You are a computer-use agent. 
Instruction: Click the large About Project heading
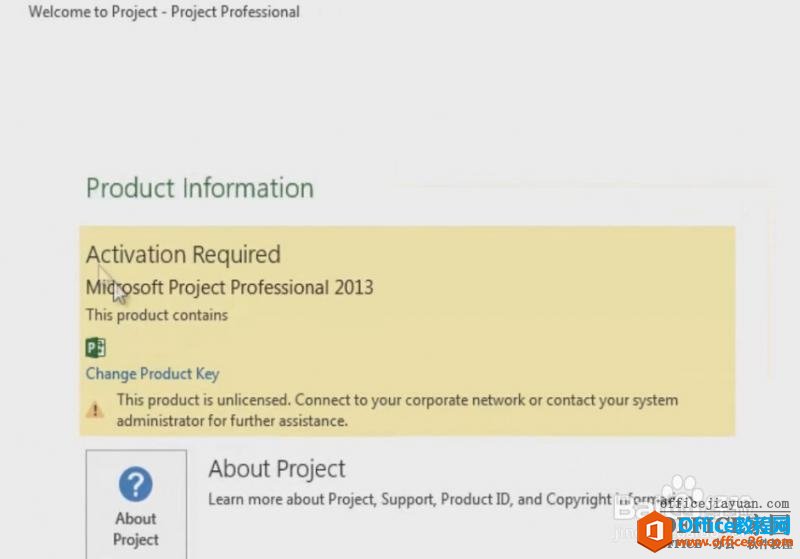pyautogui.click(x=277, y=469)
